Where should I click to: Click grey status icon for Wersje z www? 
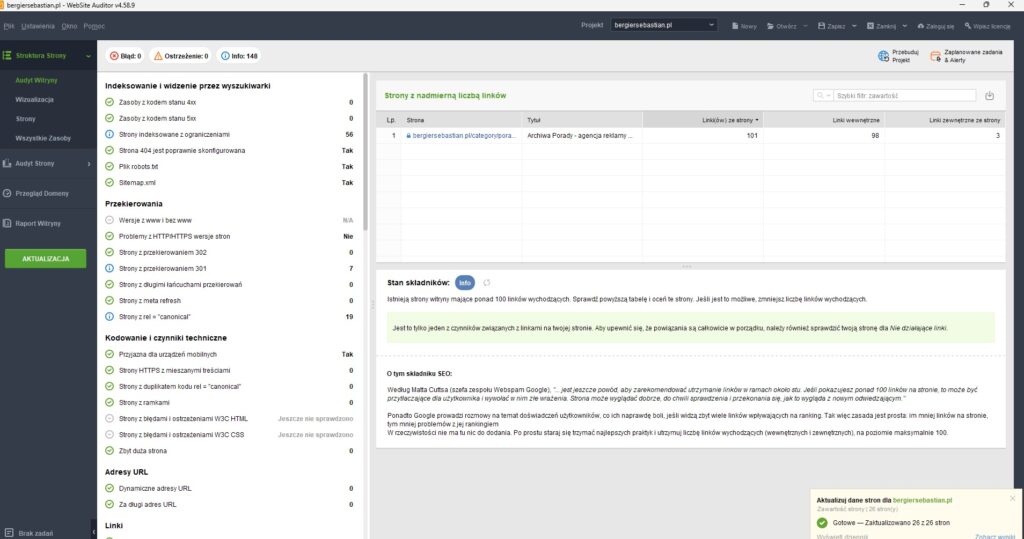110,220
